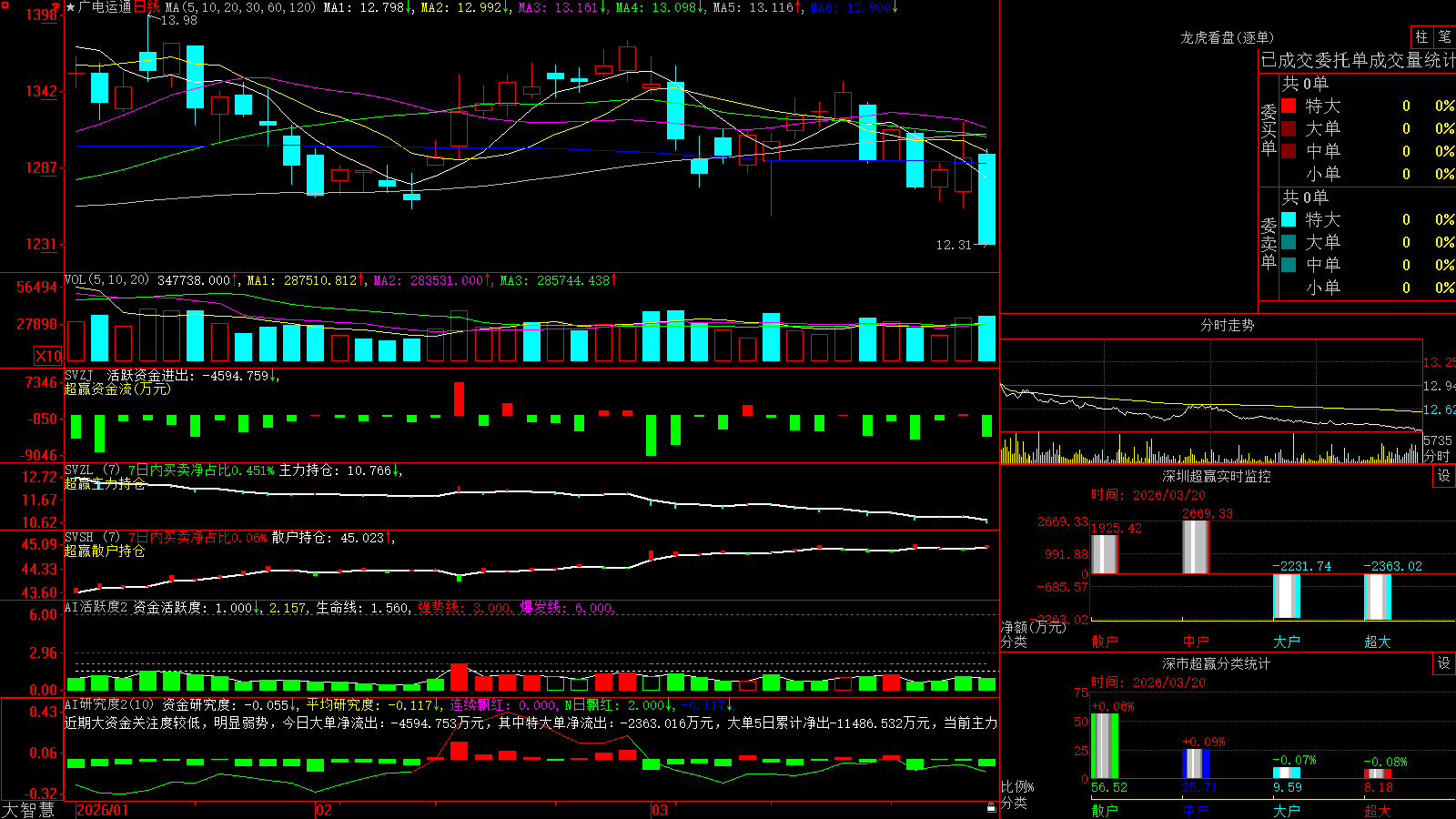Click the 大智慧 label at the bottom-left

coord(28,810)
